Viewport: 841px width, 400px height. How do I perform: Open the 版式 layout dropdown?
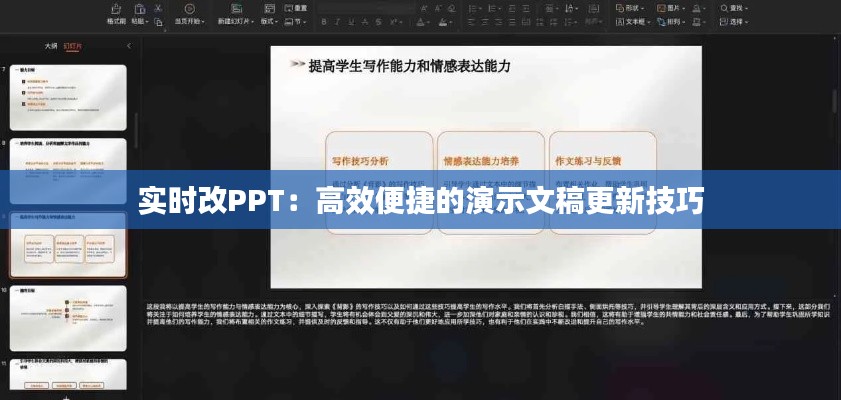[x=269, y=20]
